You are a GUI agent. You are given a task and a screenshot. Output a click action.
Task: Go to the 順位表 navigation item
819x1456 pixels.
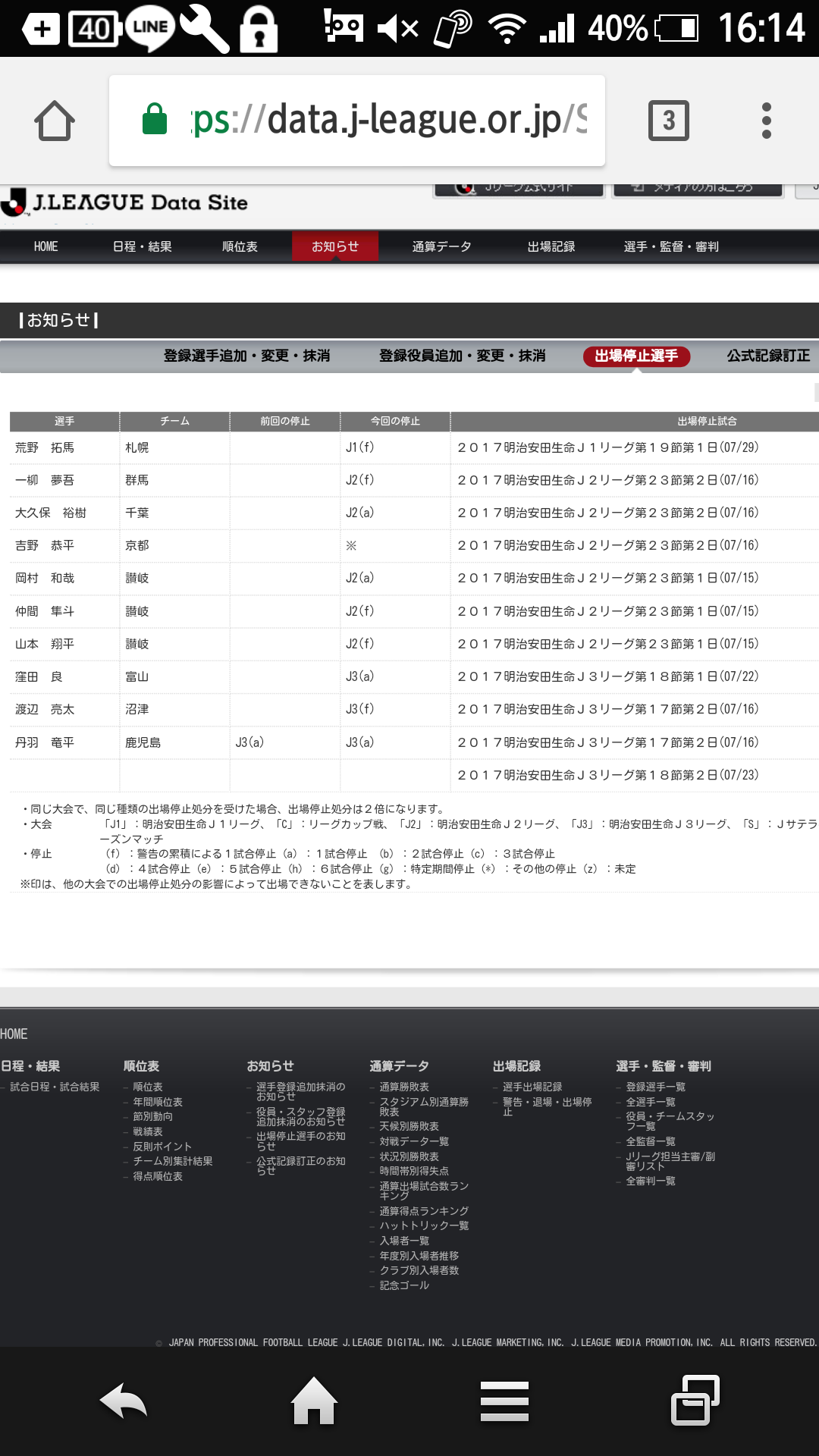[x=240, y=246]
